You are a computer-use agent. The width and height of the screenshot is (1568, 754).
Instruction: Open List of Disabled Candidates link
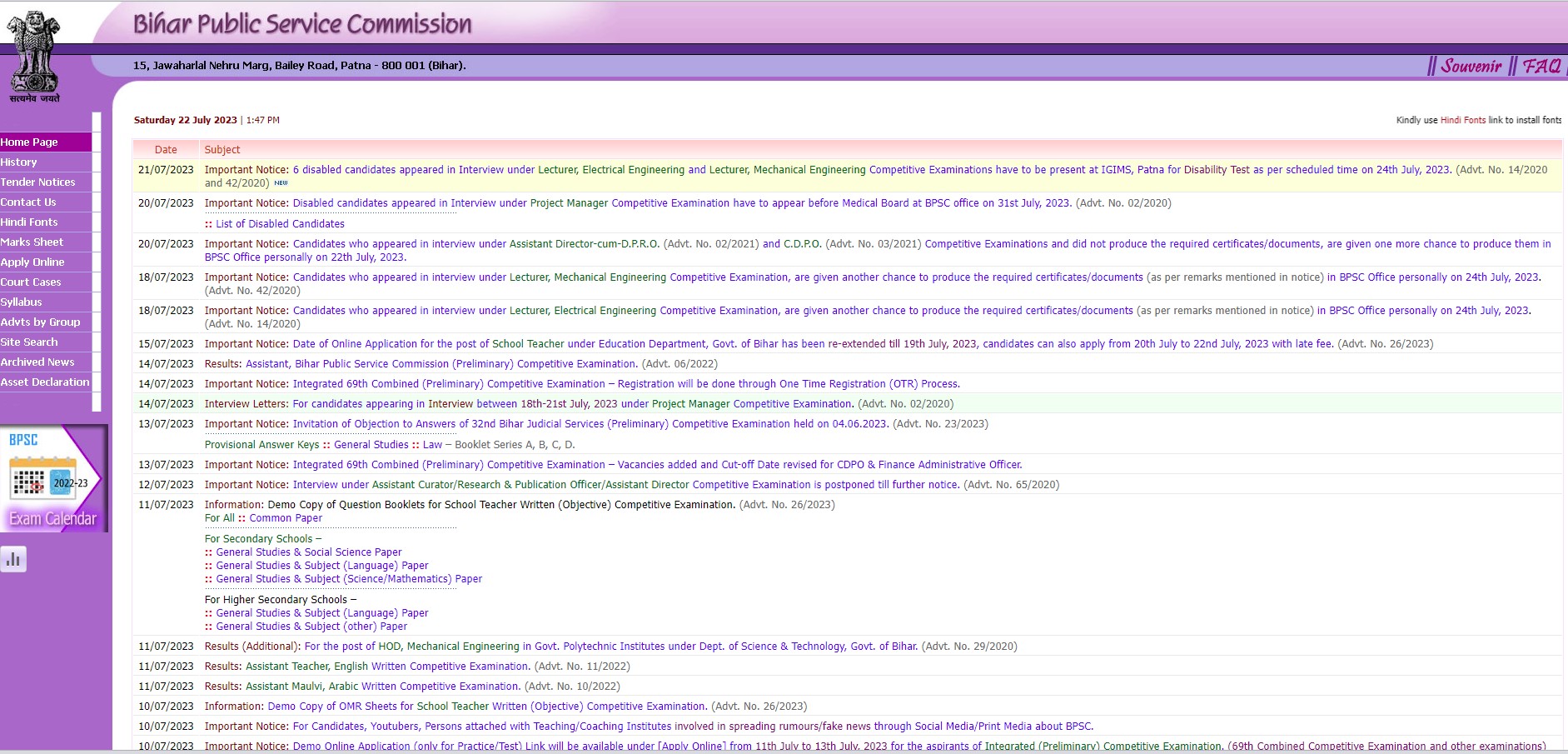[x=280, y=224]
